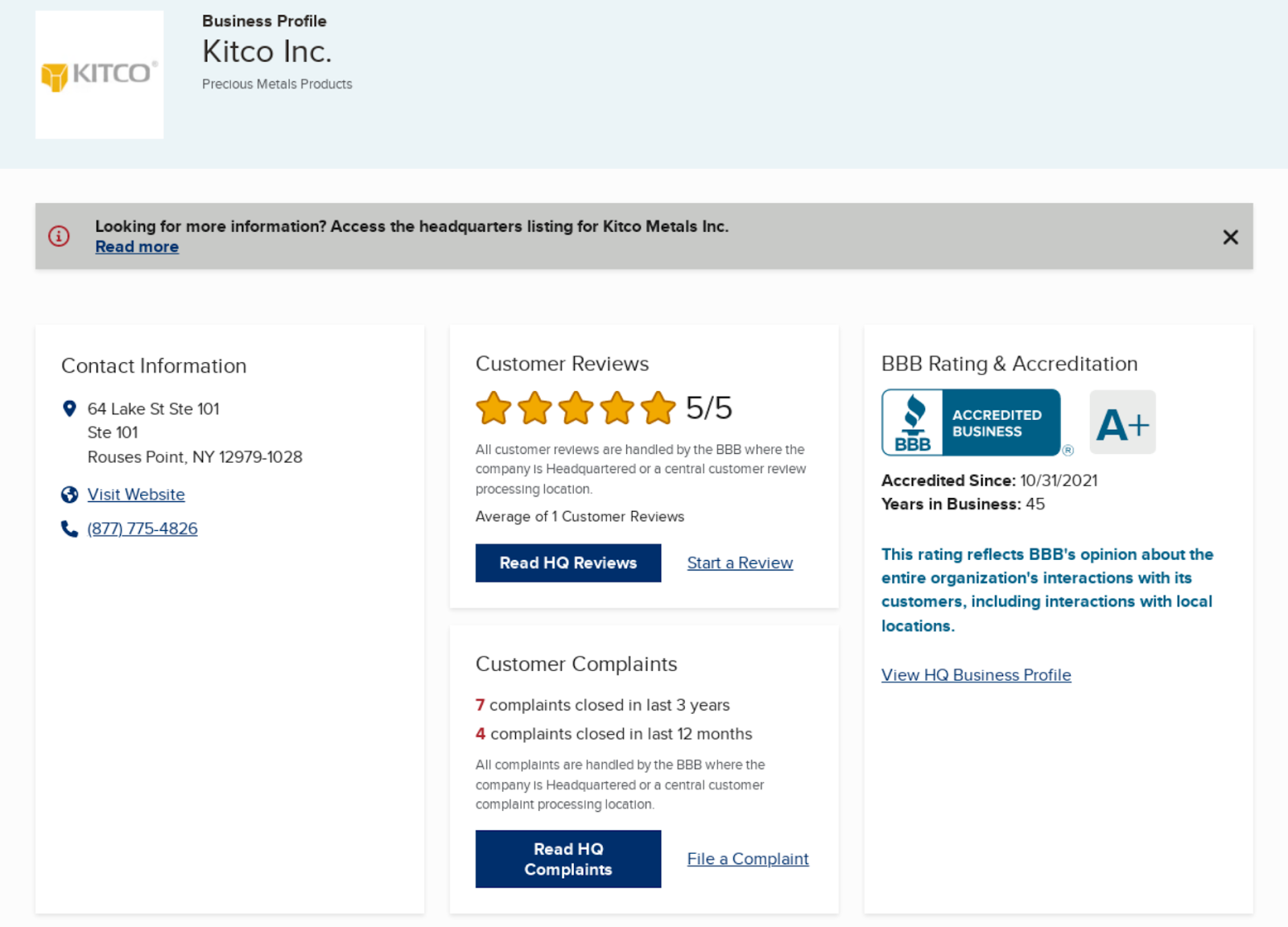Click the BBB Accredited Business seal

click(x=971, y=422)
